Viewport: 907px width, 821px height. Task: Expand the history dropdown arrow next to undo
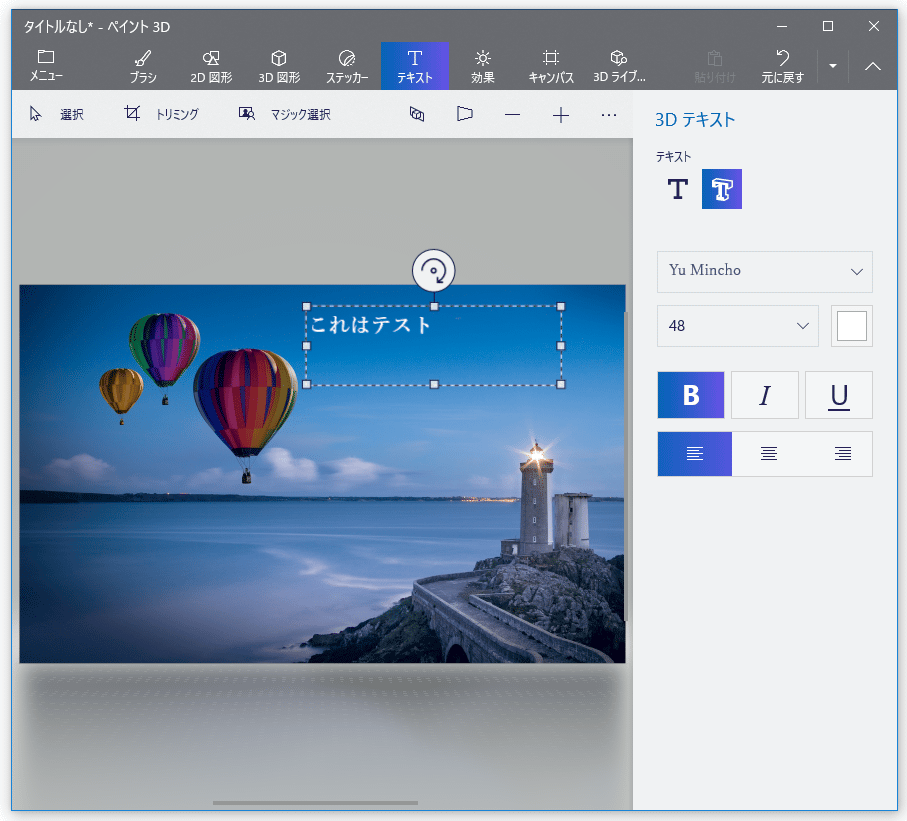click(x=833, y=66)
